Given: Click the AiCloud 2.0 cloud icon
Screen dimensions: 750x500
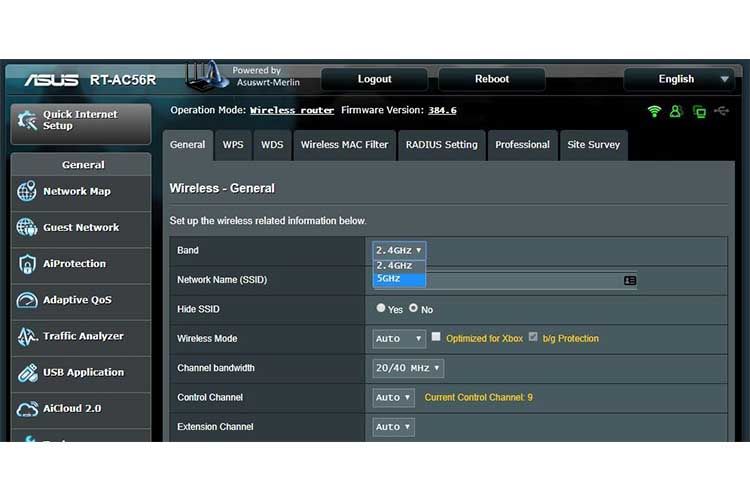Looking at the screenshot, I should point(27,409).
